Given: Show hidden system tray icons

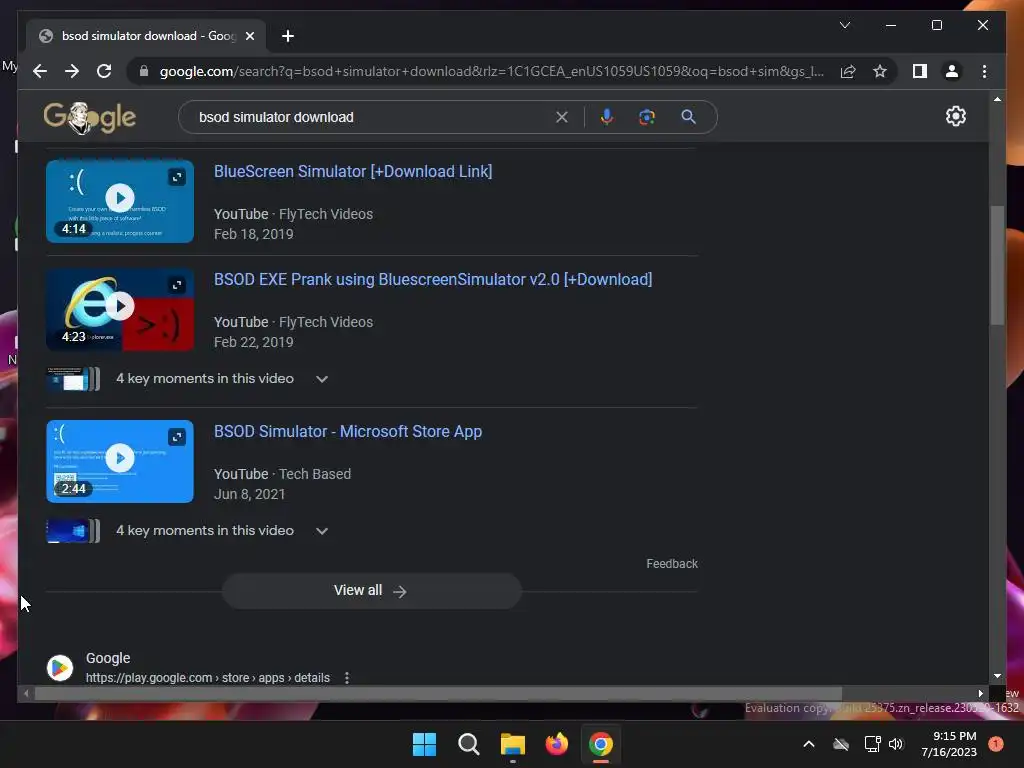Looking at the screenshot, I should click(808, 744).
